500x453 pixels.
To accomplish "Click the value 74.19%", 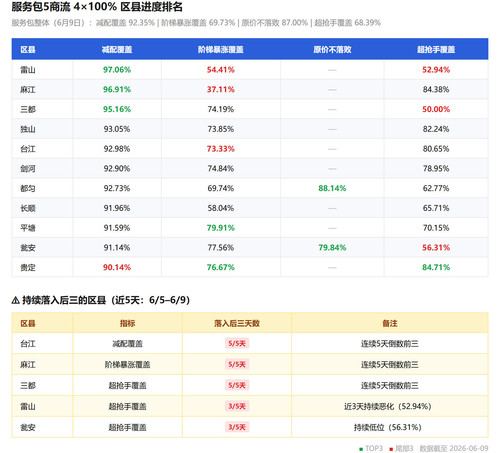I will [x=221, y=109].
